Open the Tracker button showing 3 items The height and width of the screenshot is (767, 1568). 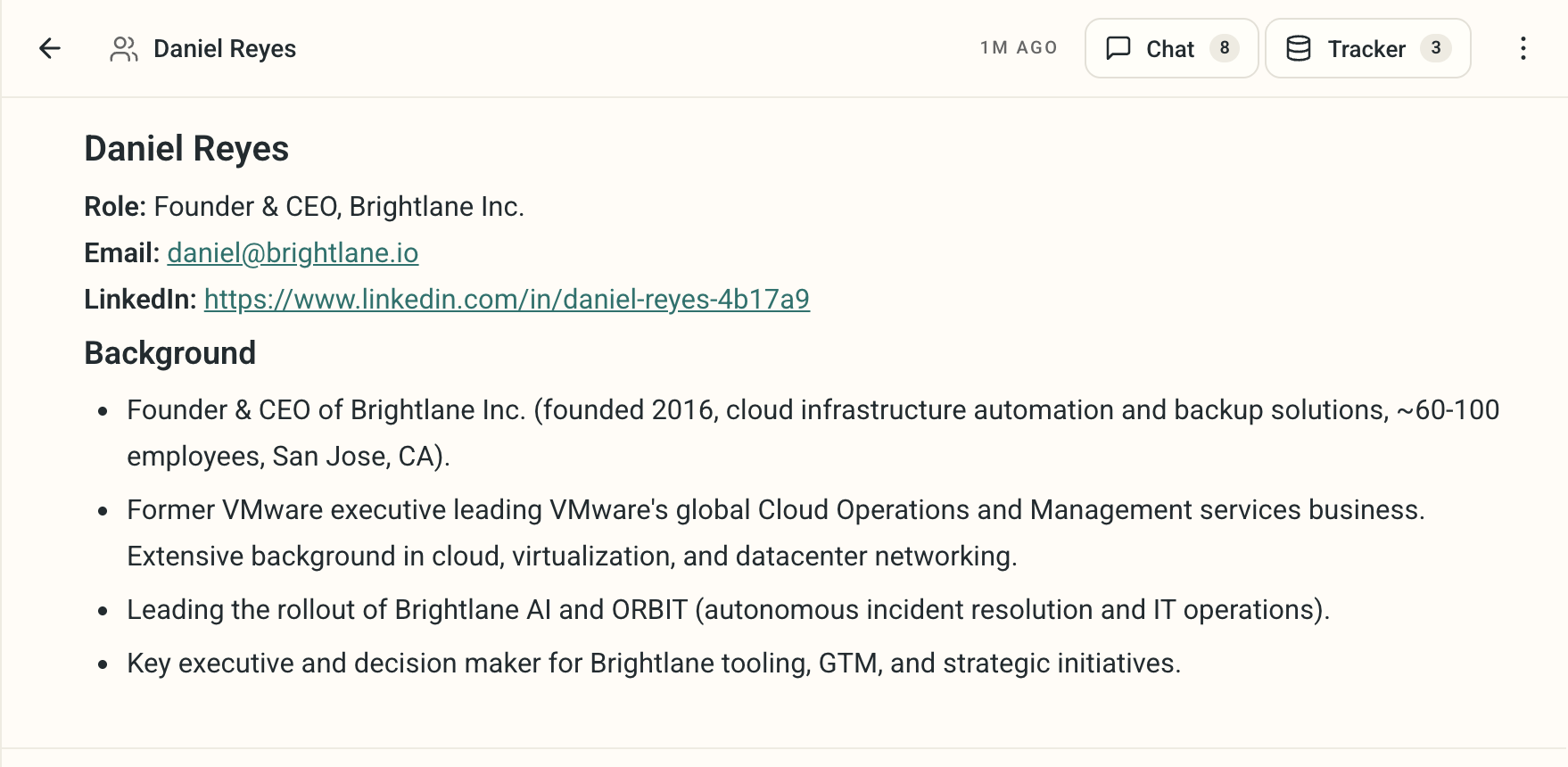click(1367, 48)
